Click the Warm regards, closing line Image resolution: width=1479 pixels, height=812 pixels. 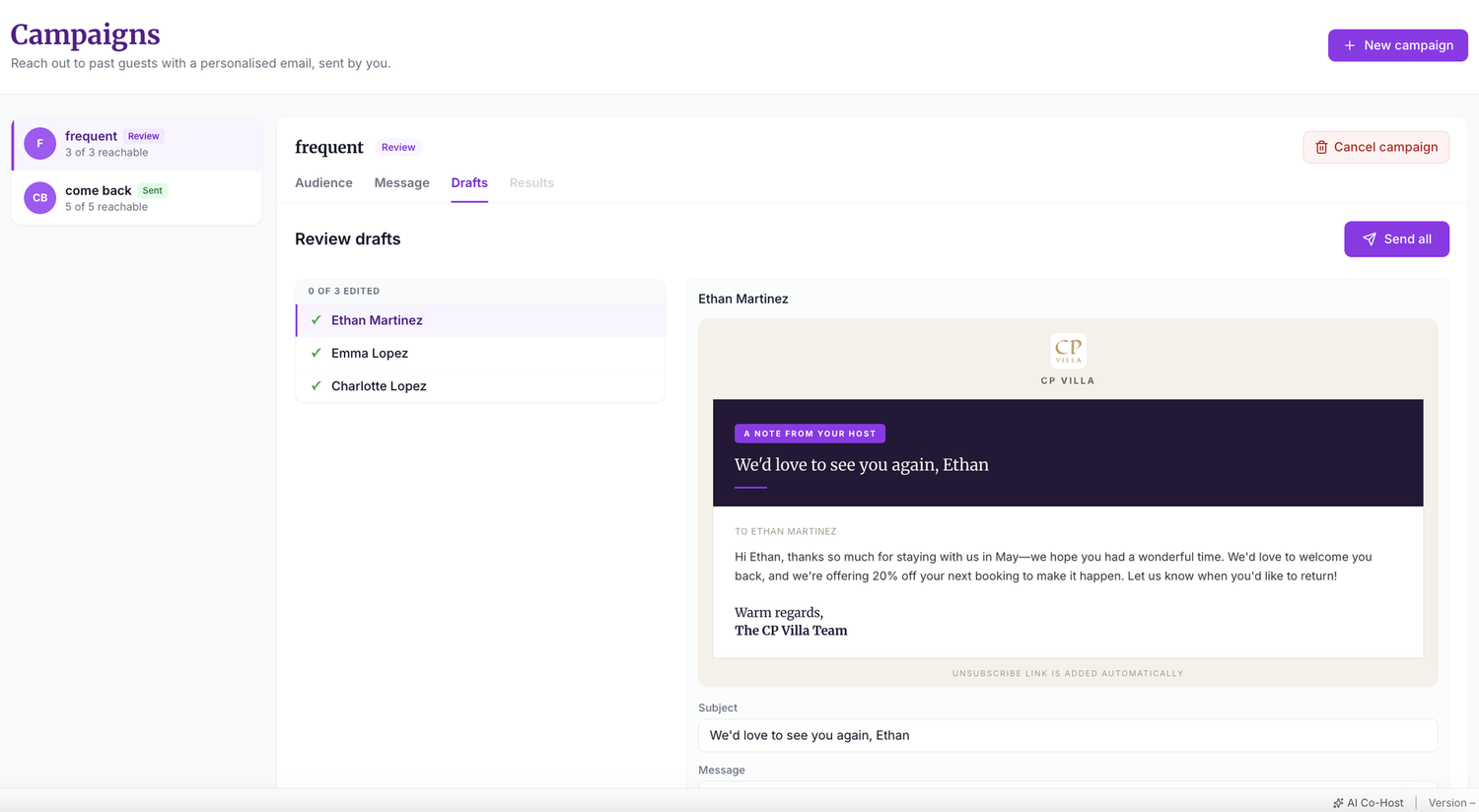pyautogui.click(x=779, y=613)
